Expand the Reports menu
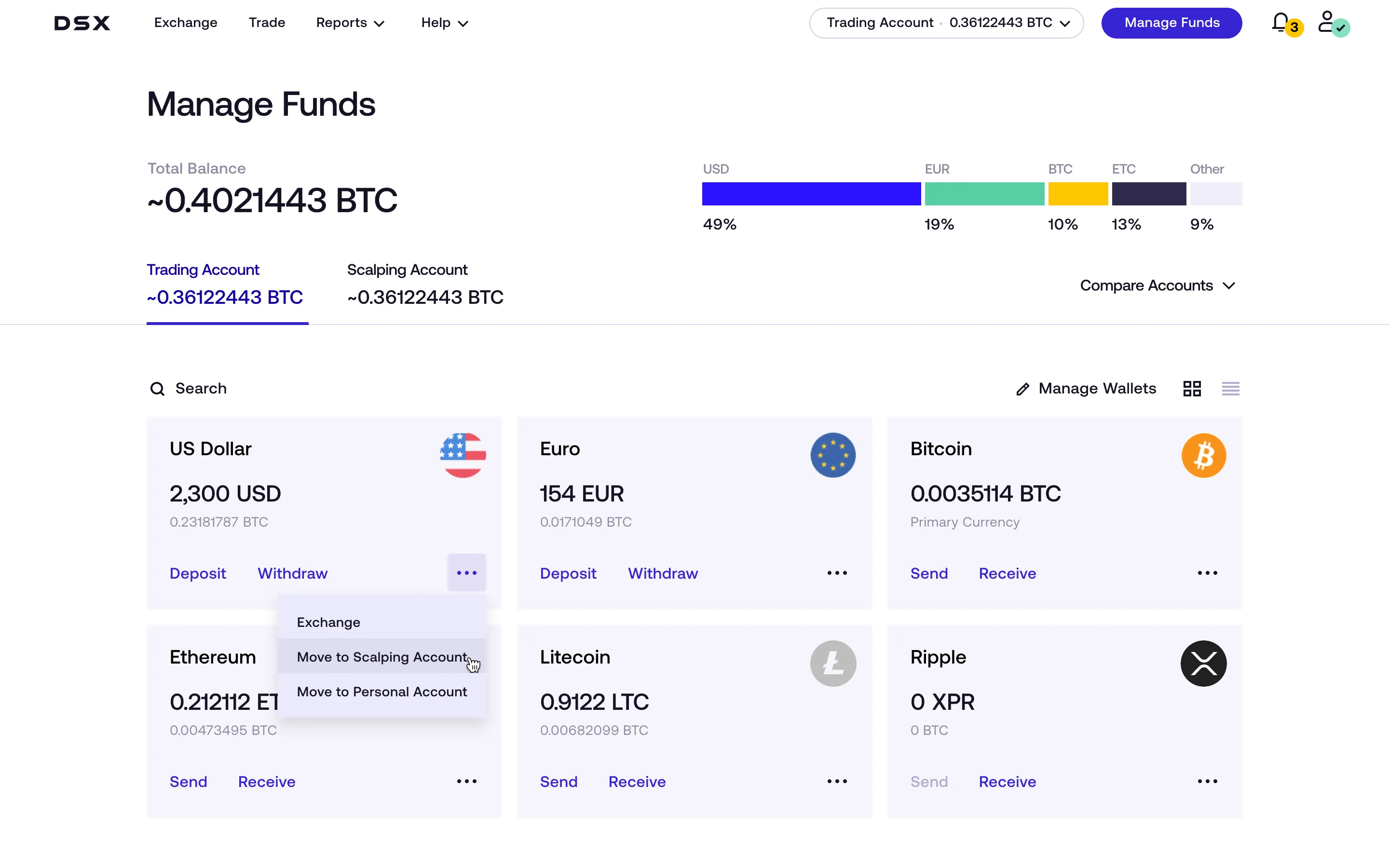Image resolution: width=1389 pixels, height=868 pixels. [350, 23]
